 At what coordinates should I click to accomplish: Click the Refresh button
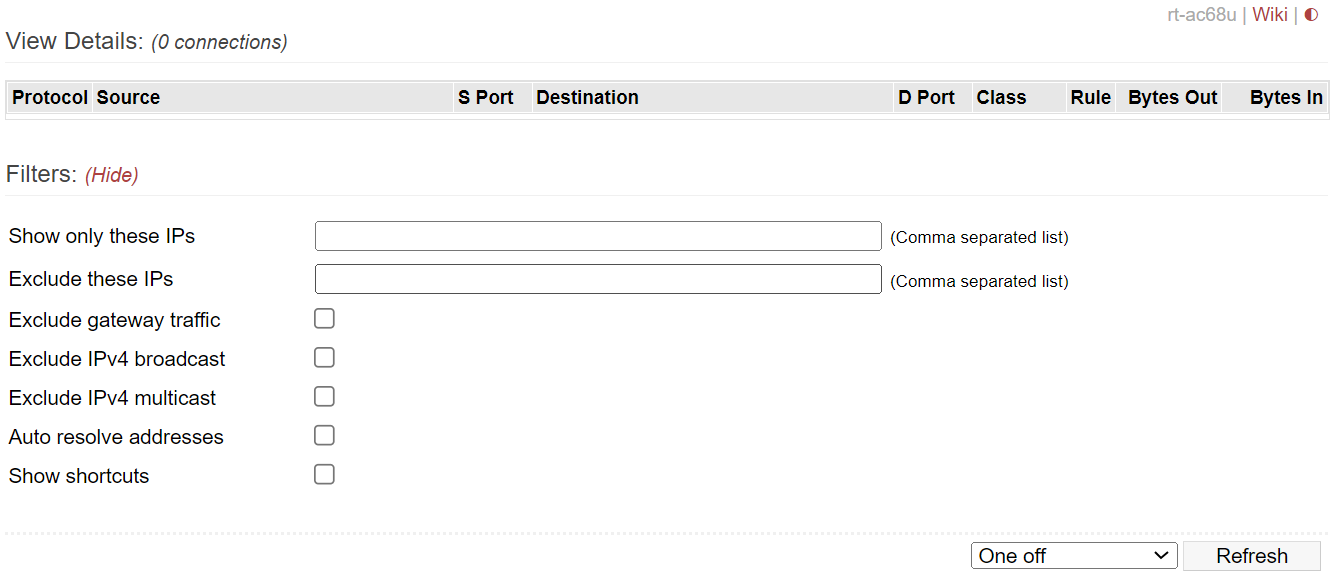tap(1252, 556)
